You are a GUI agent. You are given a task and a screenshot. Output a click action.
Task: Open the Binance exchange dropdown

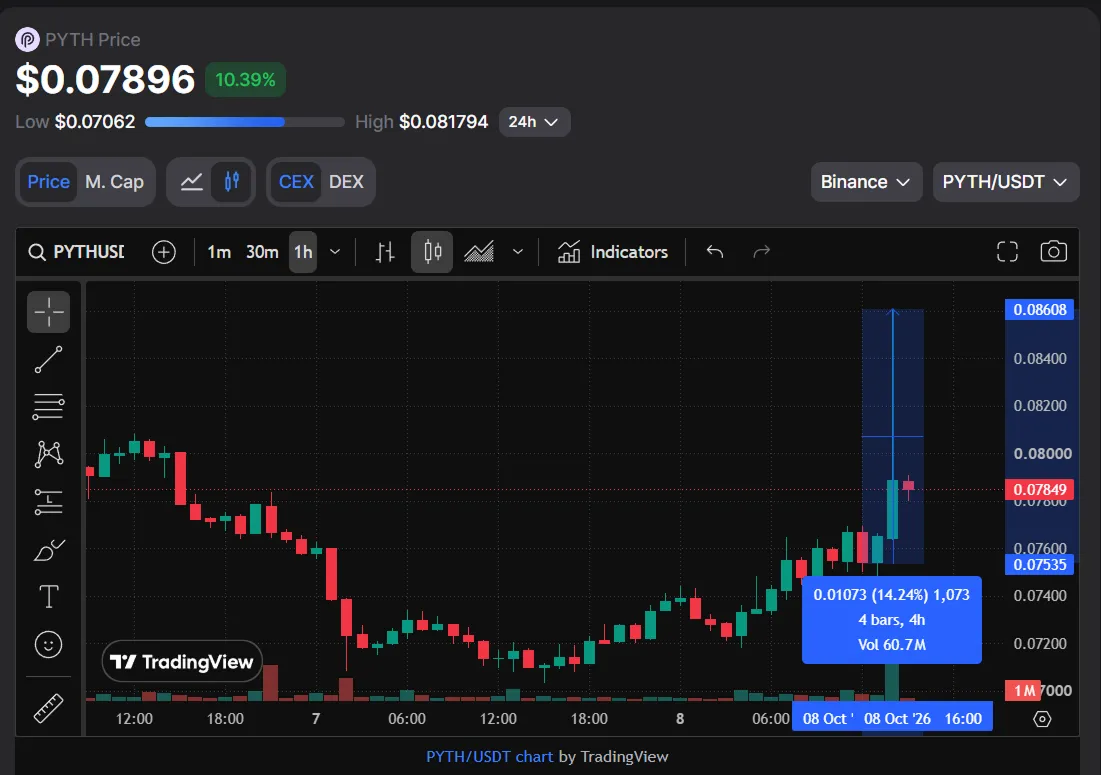click(x=866, y=182)
